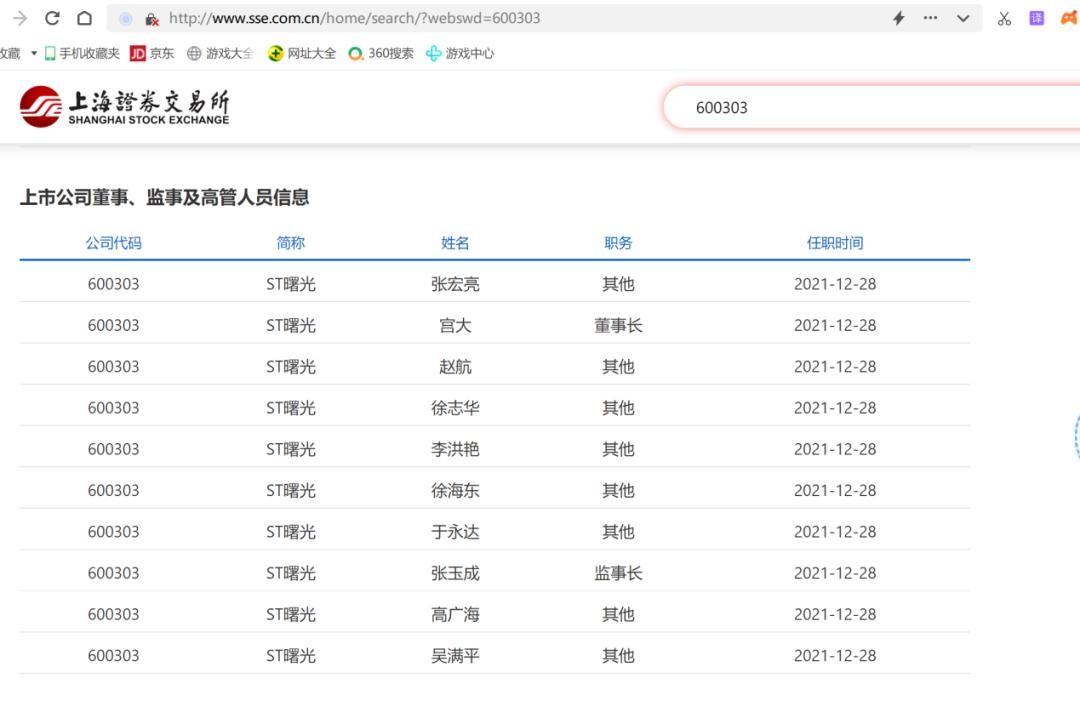Screen dimensions: 1080x701
Task: Click the browser home icon
Action: click(x=85, y=17)
